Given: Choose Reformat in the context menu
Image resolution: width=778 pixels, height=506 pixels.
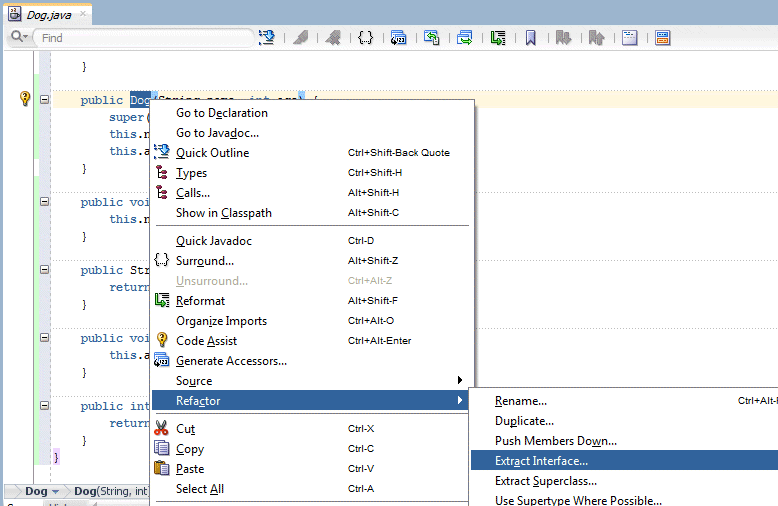Looking at the screenshot, I should pos(313,301).
